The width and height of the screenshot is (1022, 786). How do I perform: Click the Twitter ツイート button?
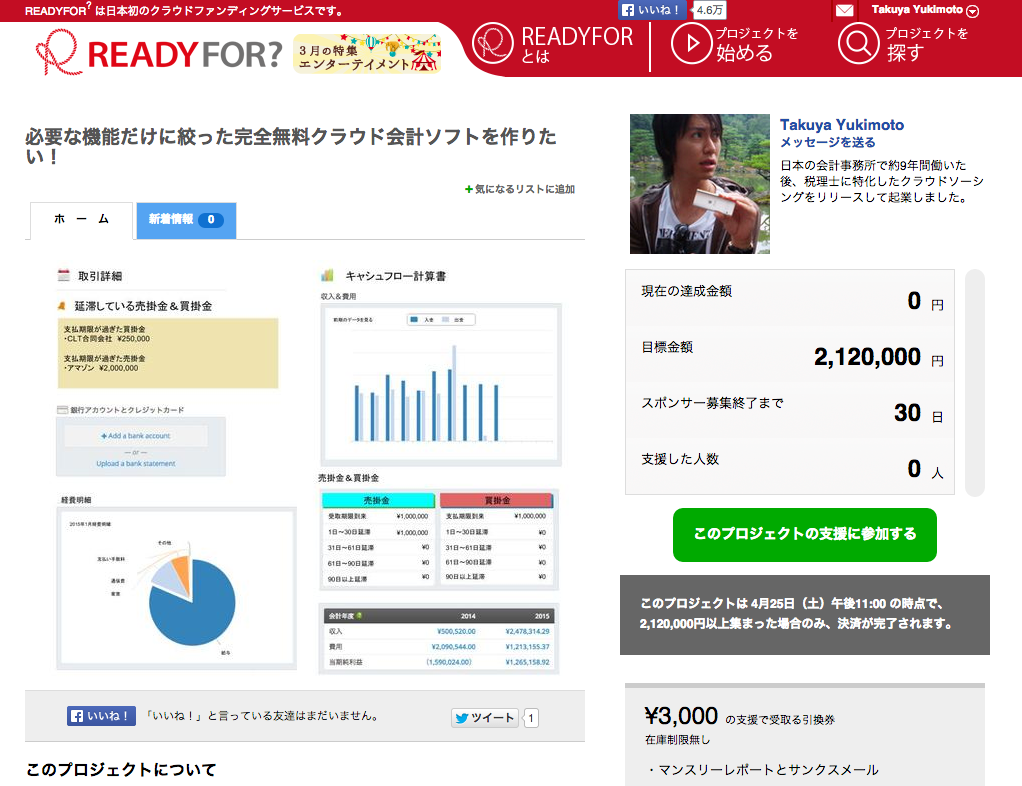tap(486, 717)
